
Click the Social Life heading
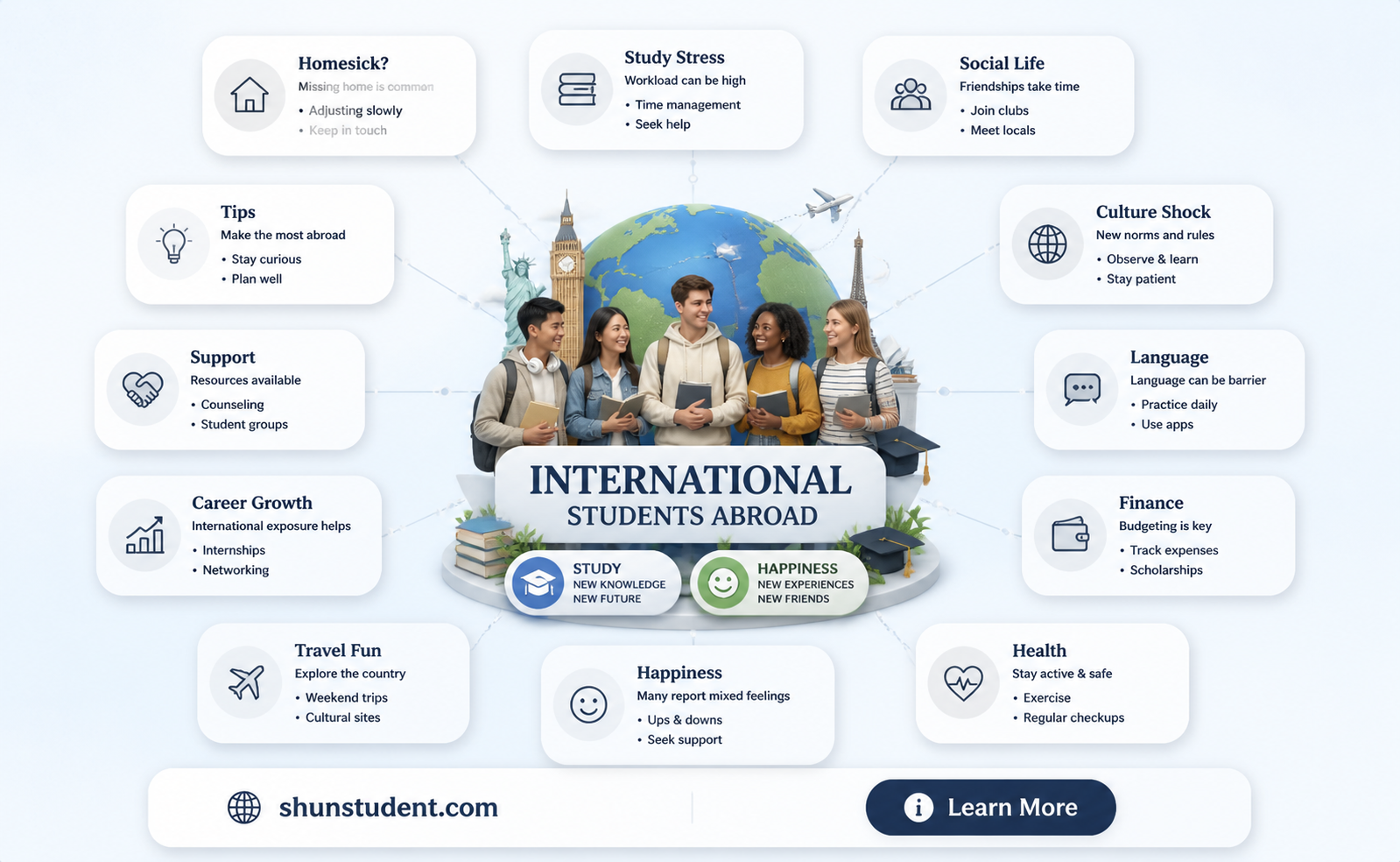pos(1002,63)
